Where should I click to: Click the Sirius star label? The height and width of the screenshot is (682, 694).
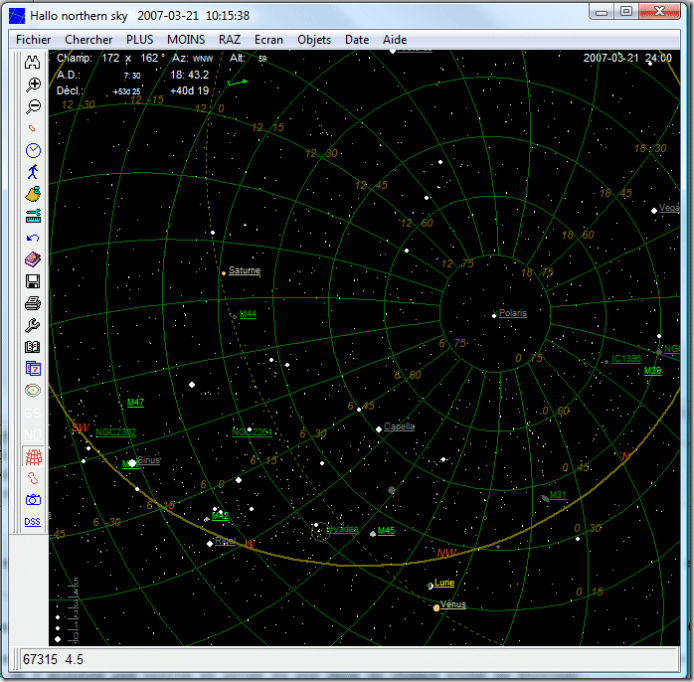click(148, 460)
